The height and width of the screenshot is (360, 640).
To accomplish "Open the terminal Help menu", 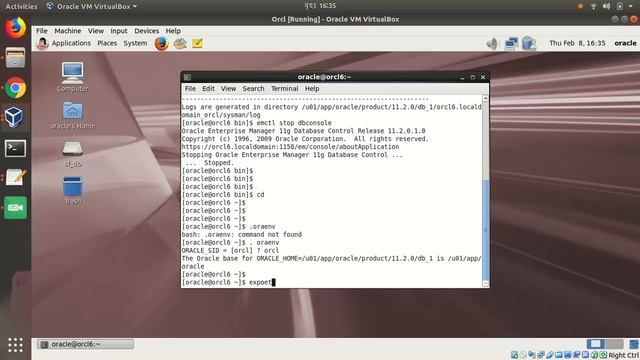I will 312,89.
